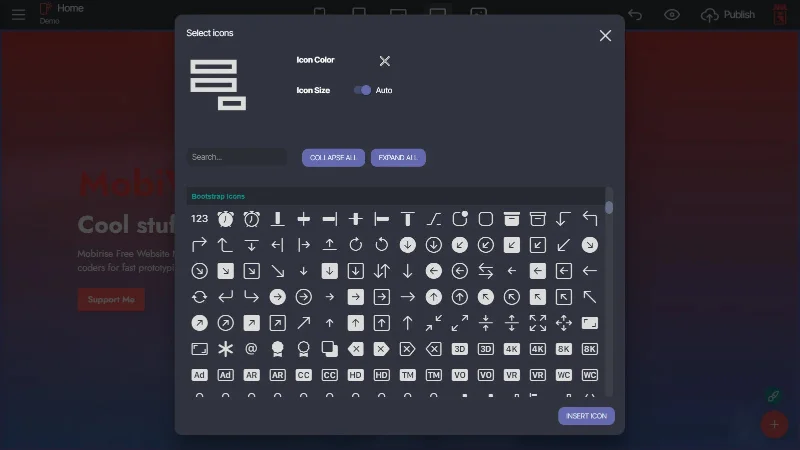Select the filled circle down-arrow icon
800x450 pixels.
tap(408, 245)
